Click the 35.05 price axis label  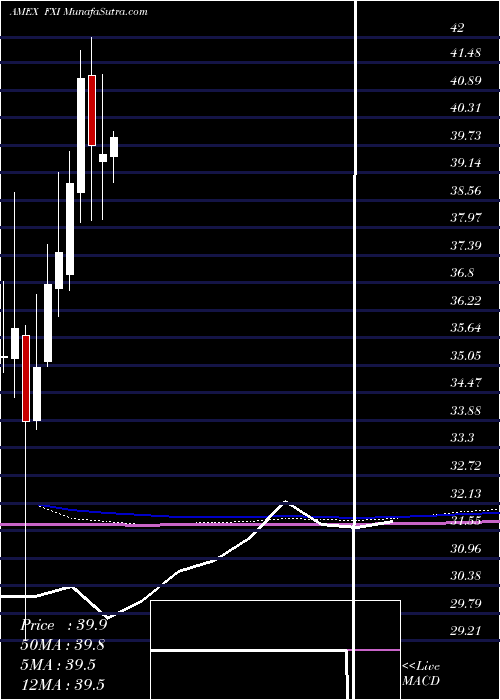click(x=465, y=355)
